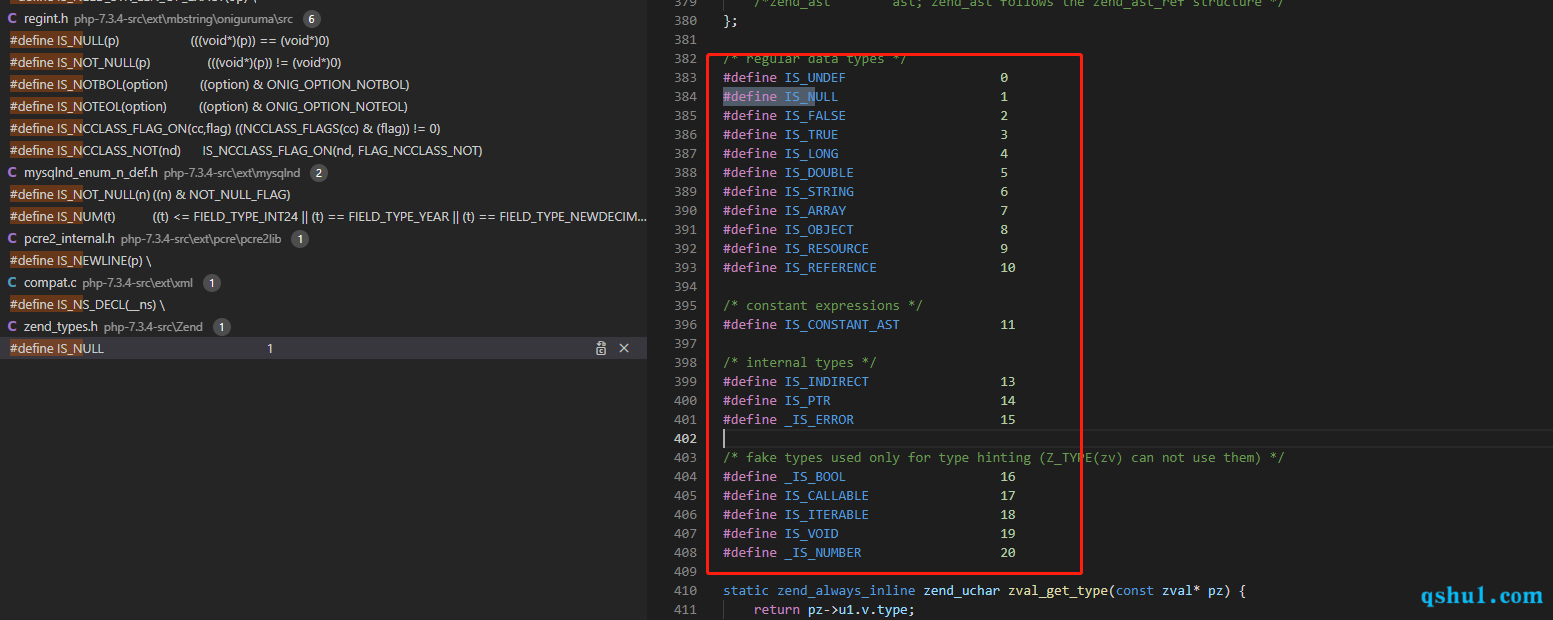Click the 'regular data types' comment on line 382
This screenshot has height=620, width=1553.
pos(815,59)
